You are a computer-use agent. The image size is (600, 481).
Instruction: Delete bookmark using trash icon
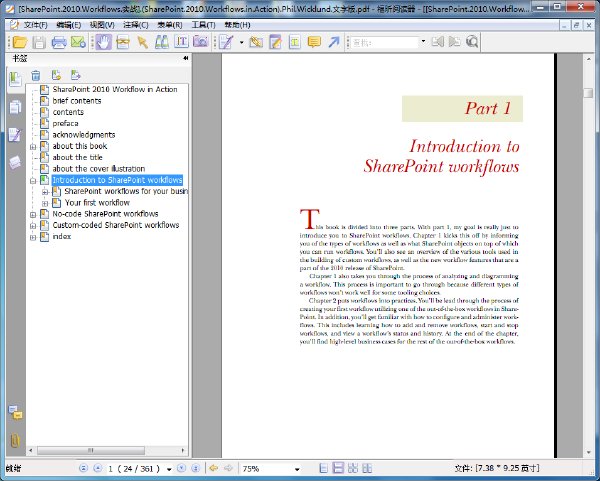(36, 75)
